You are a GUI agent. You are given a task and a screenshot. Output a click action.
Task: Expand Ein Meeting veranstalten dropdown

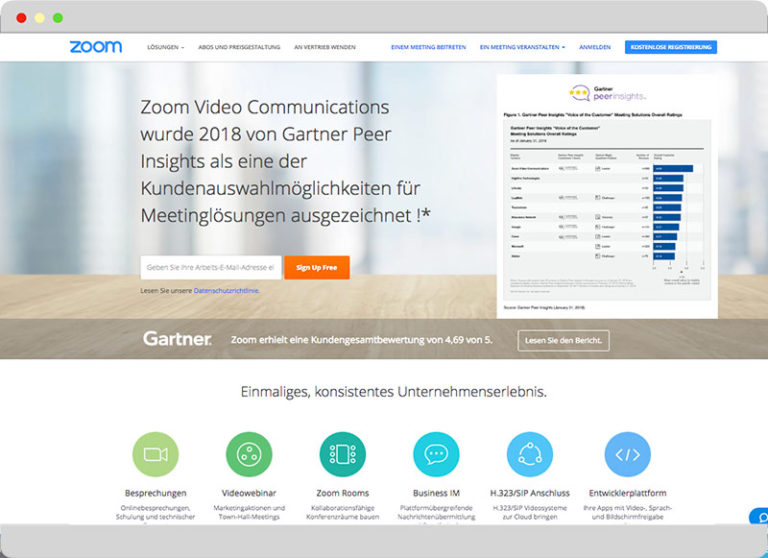pyautogui.click(x=522, y=48)
